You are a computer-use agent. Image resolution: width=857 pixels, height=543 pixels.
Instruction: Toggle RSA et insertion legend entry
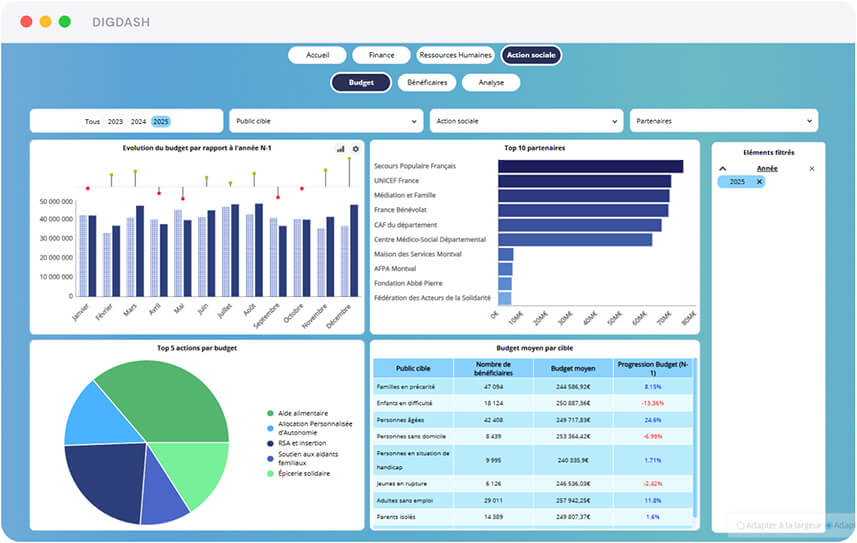pos(297,443)
